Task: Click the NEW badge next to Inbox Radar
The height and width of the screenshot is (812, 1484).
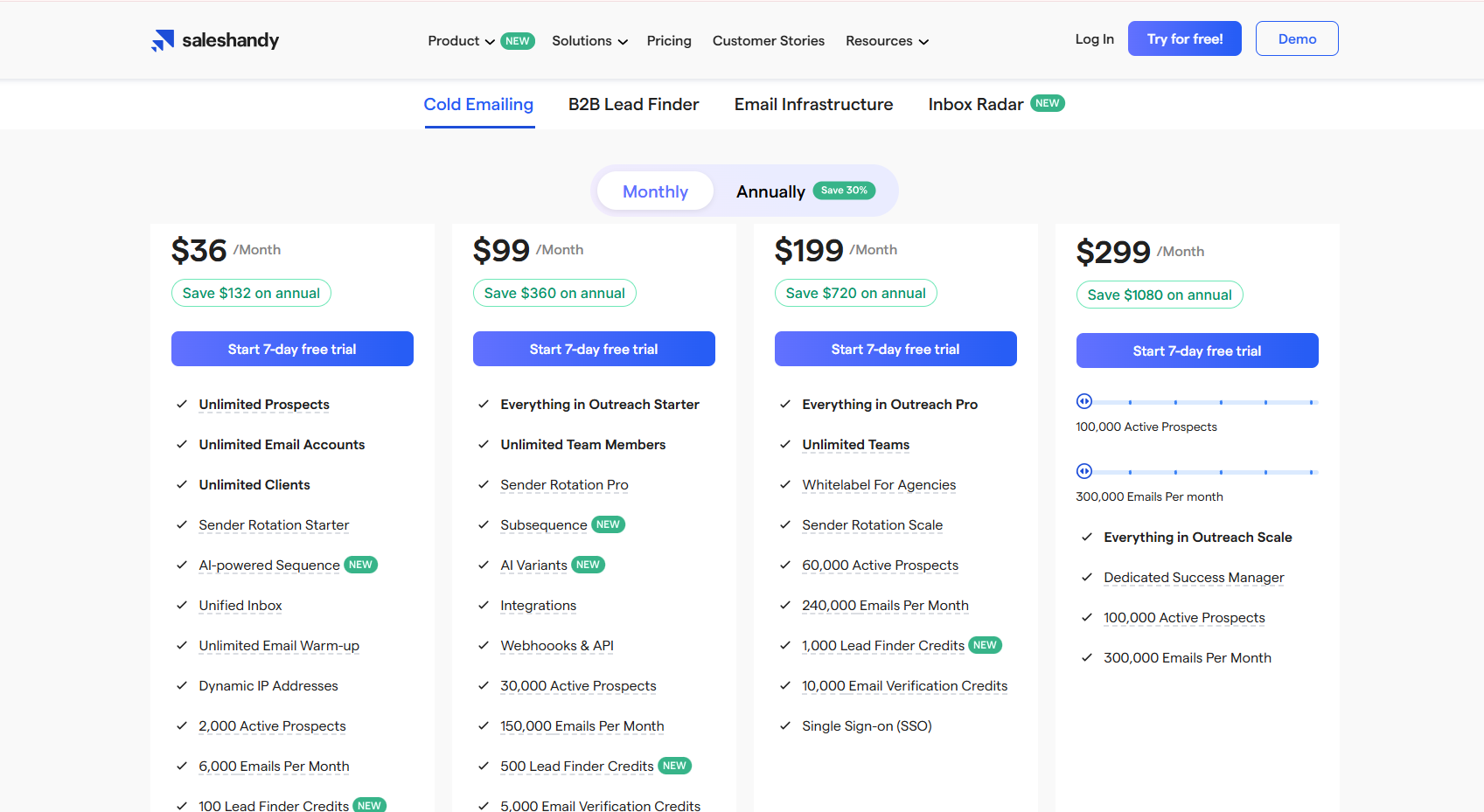Action: tap(1047, 103)
